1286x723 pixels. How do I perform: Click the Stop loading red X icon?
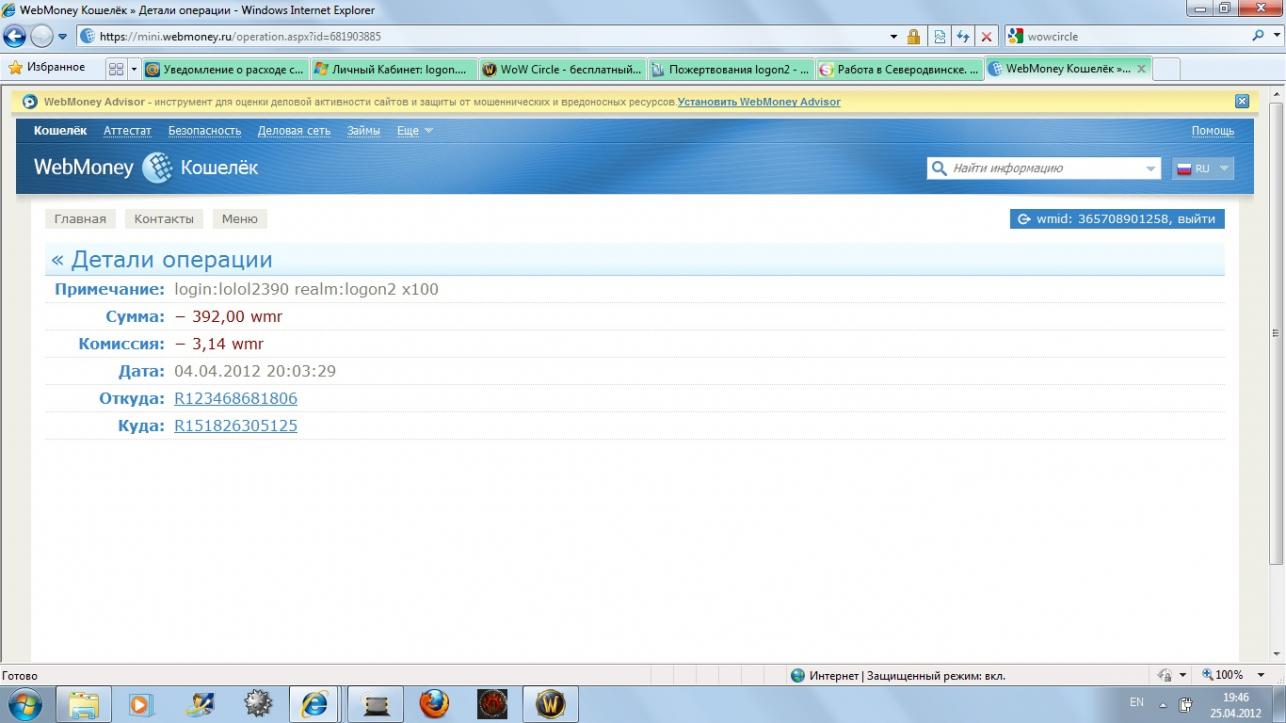click(x=986, y=37)
